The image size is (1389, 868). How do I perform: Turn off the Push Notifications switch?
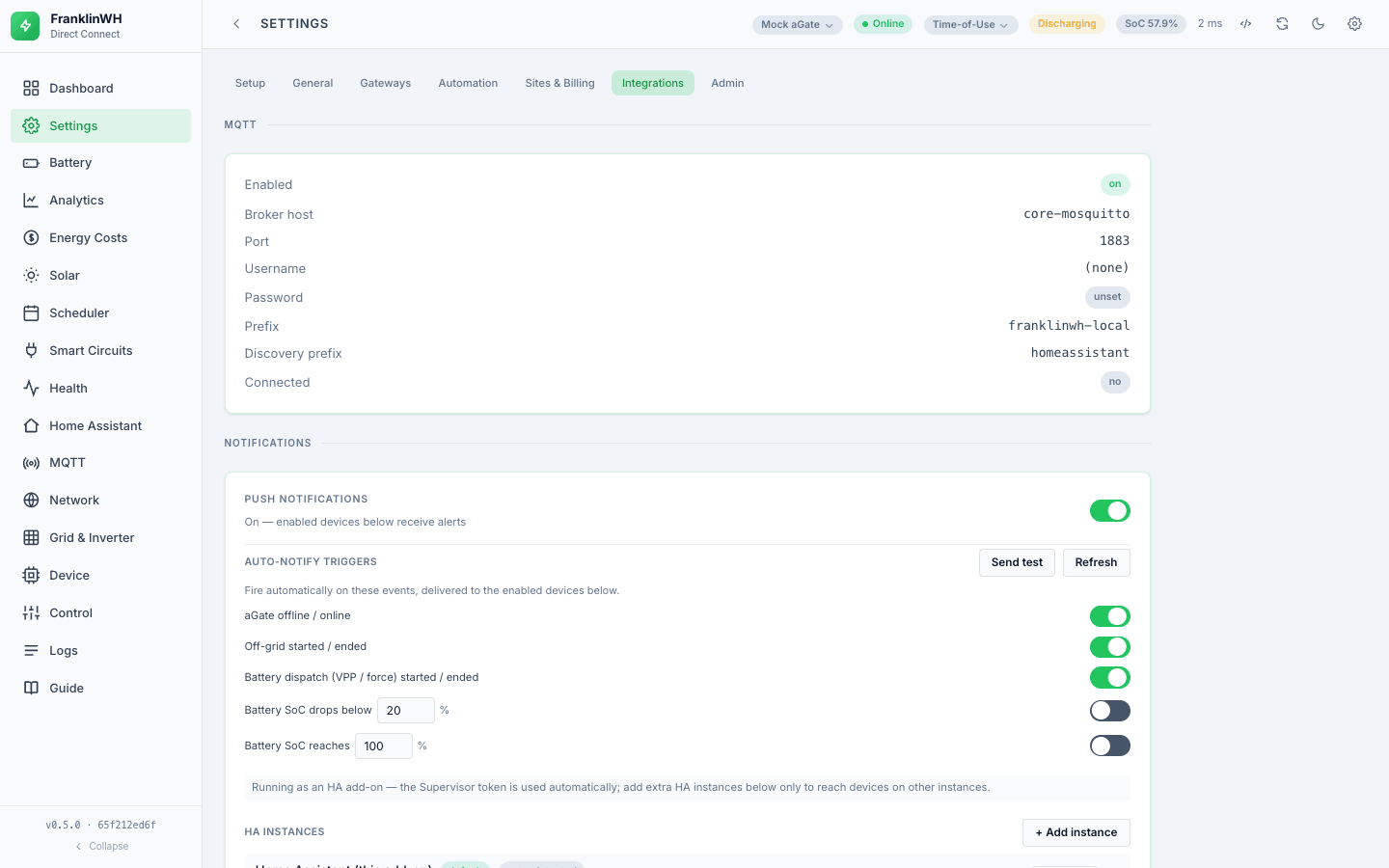(x=1110, y=511)
